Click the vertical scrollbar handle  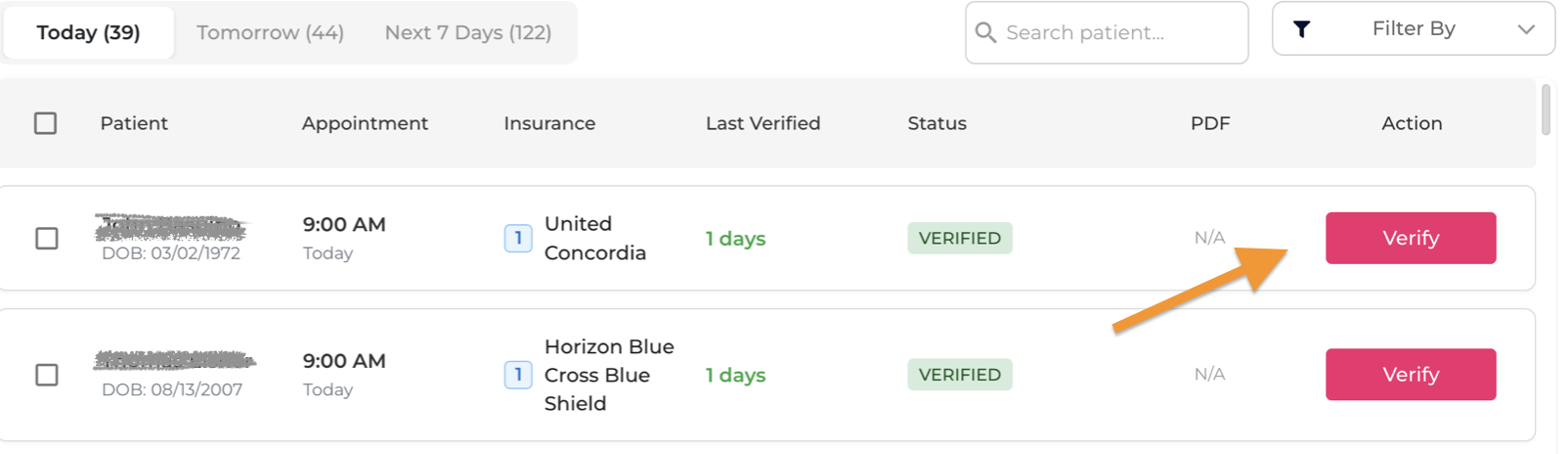point(1546,110)
